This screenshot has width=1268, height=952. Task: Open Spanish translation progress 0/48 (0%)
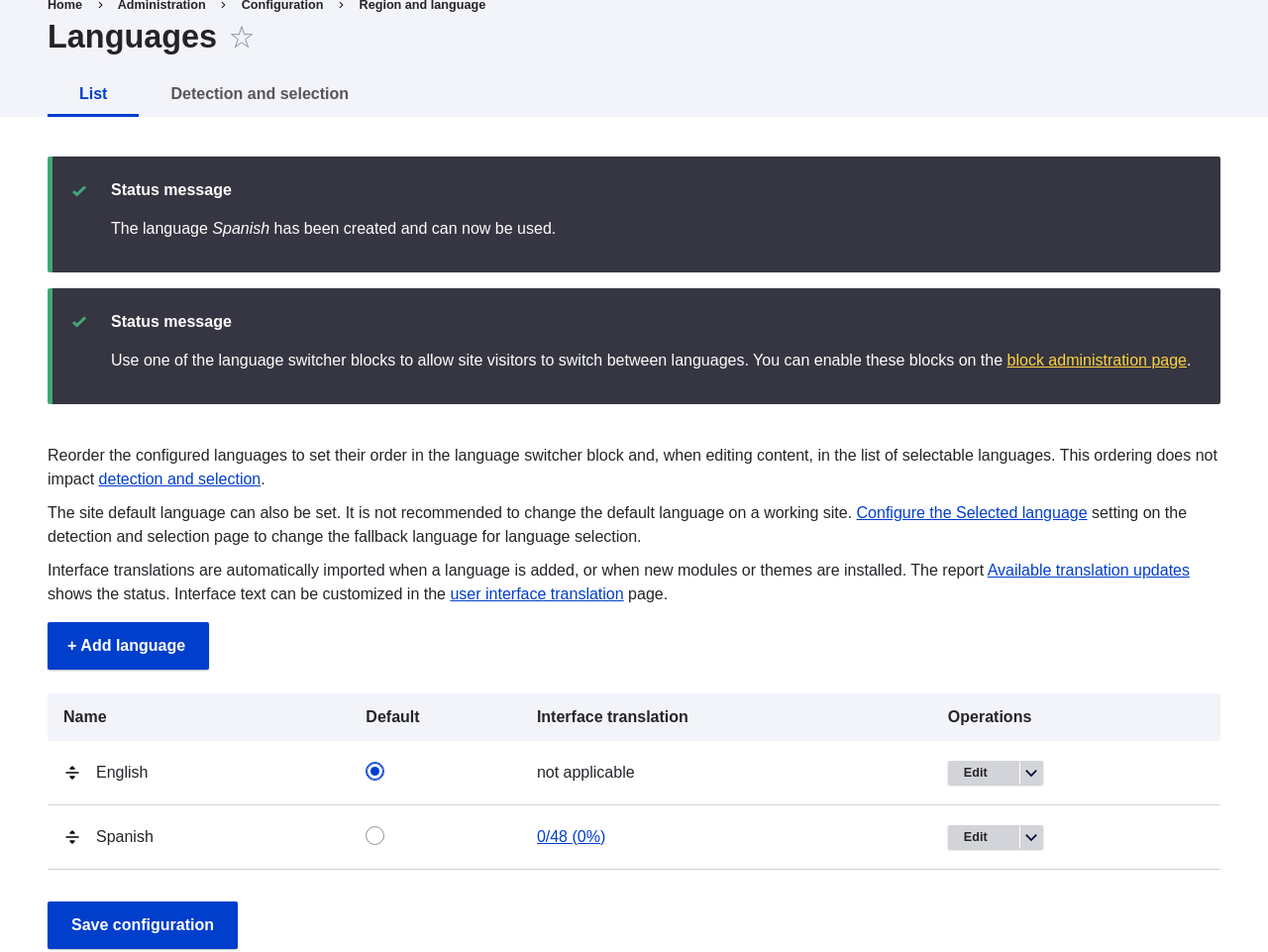click(571, 835)
